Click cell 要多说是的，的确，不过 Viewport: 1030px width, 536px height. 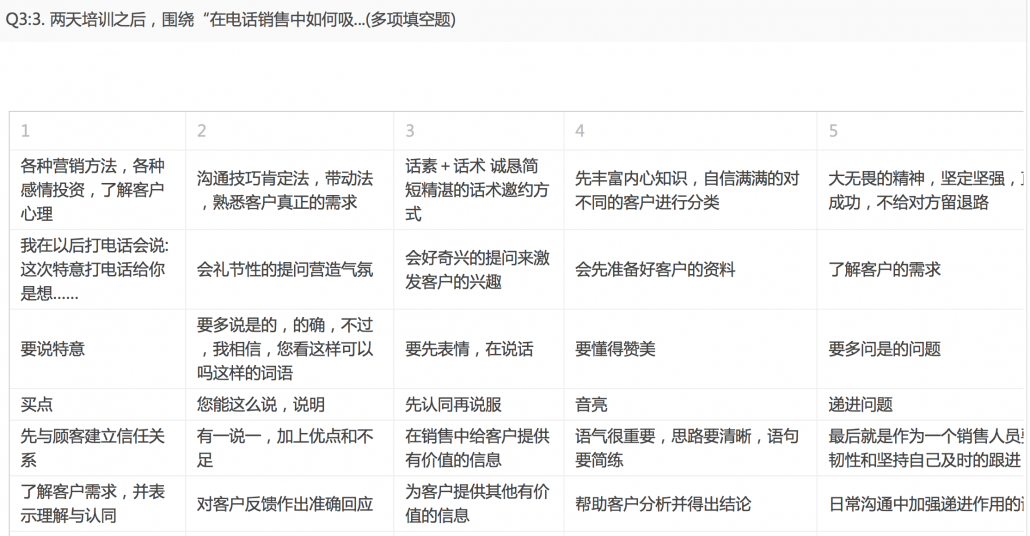click(289, 349)
